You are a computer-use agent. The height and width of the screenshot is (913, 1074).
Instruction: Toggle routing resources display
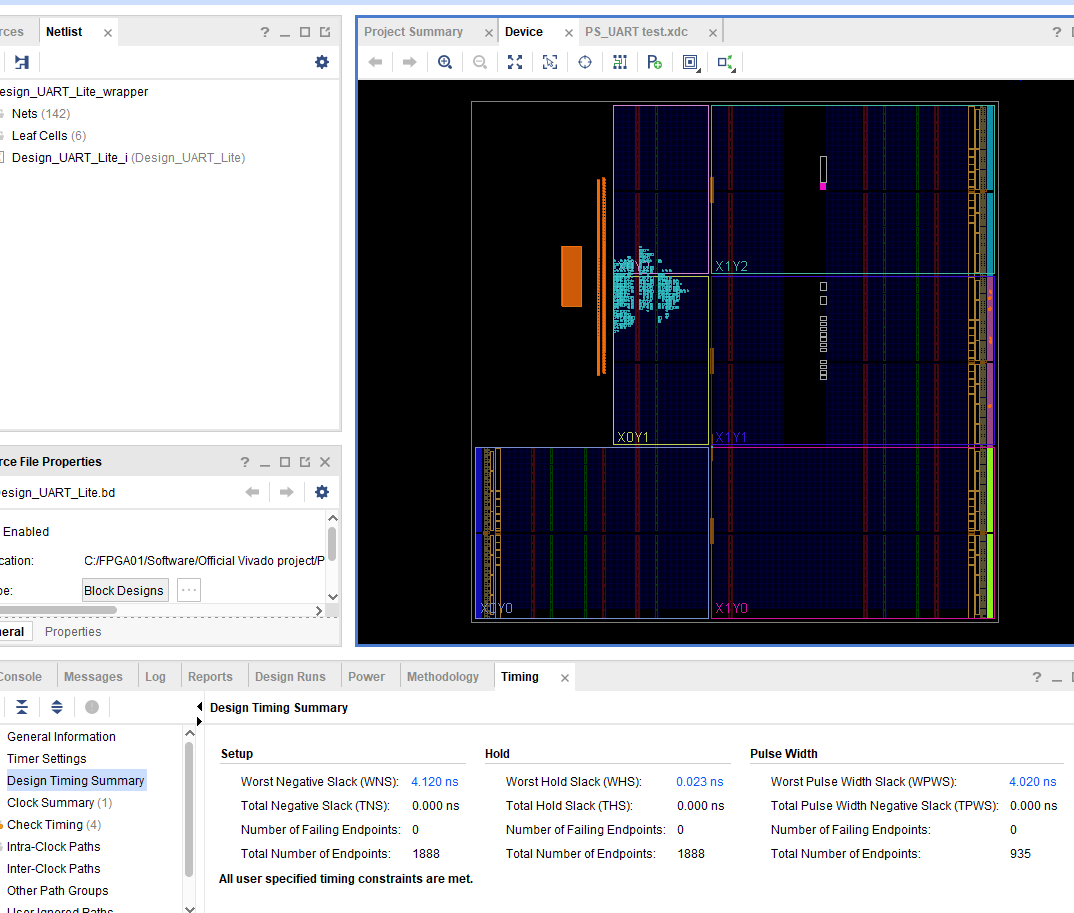click(x=620, y=62)
